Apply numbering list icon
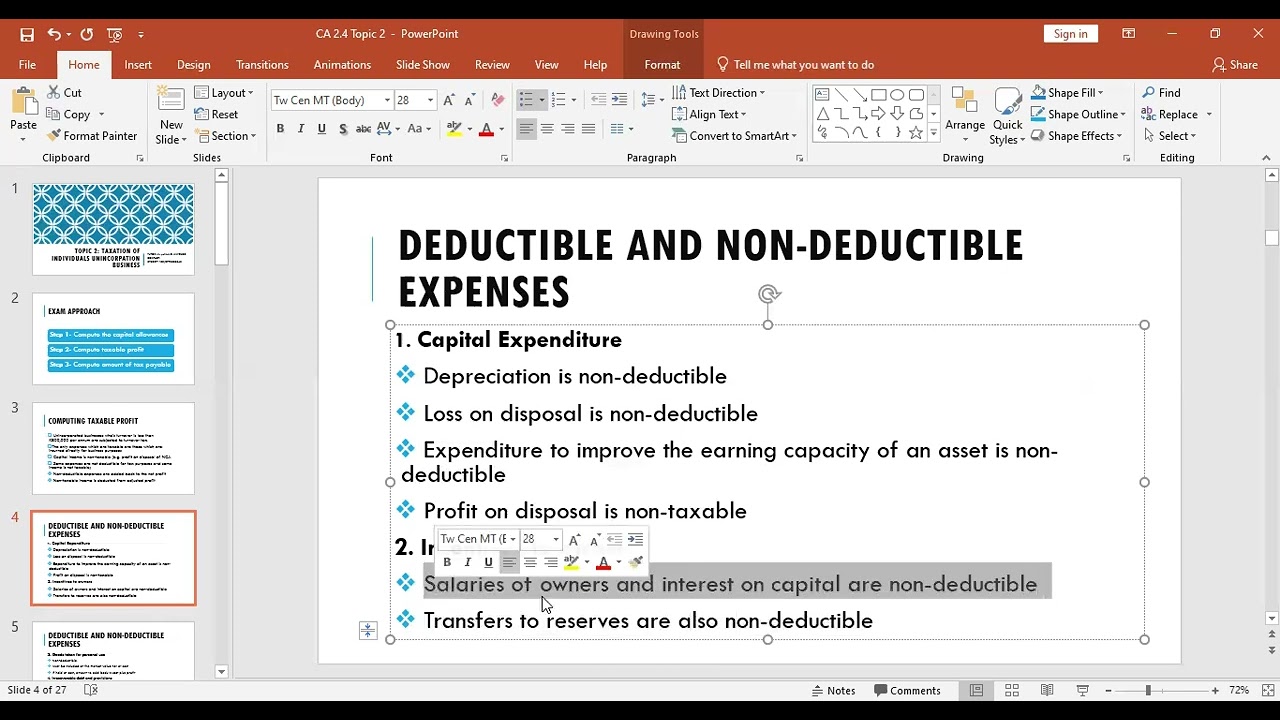 click(558, 100)
